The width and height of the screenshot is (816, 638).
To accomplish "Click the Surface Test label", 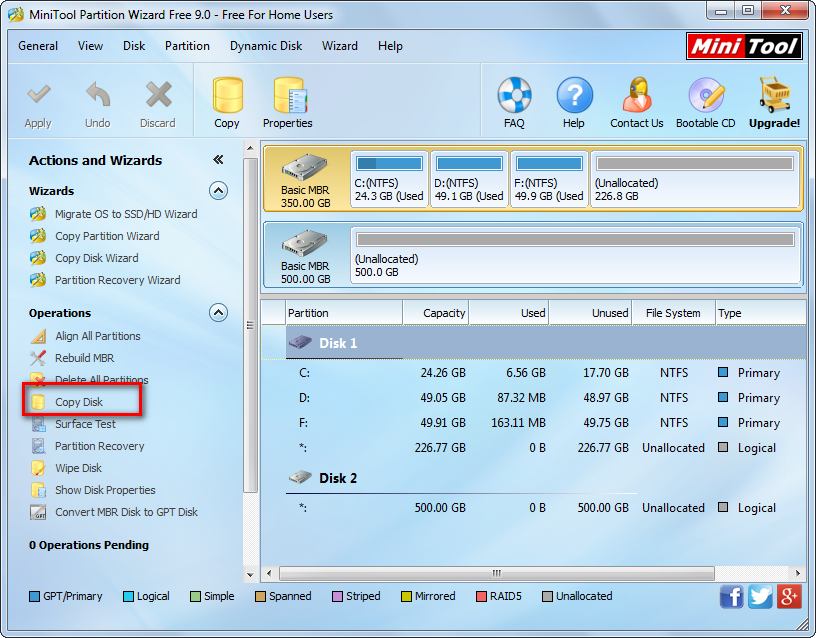I will pos(85,424).
